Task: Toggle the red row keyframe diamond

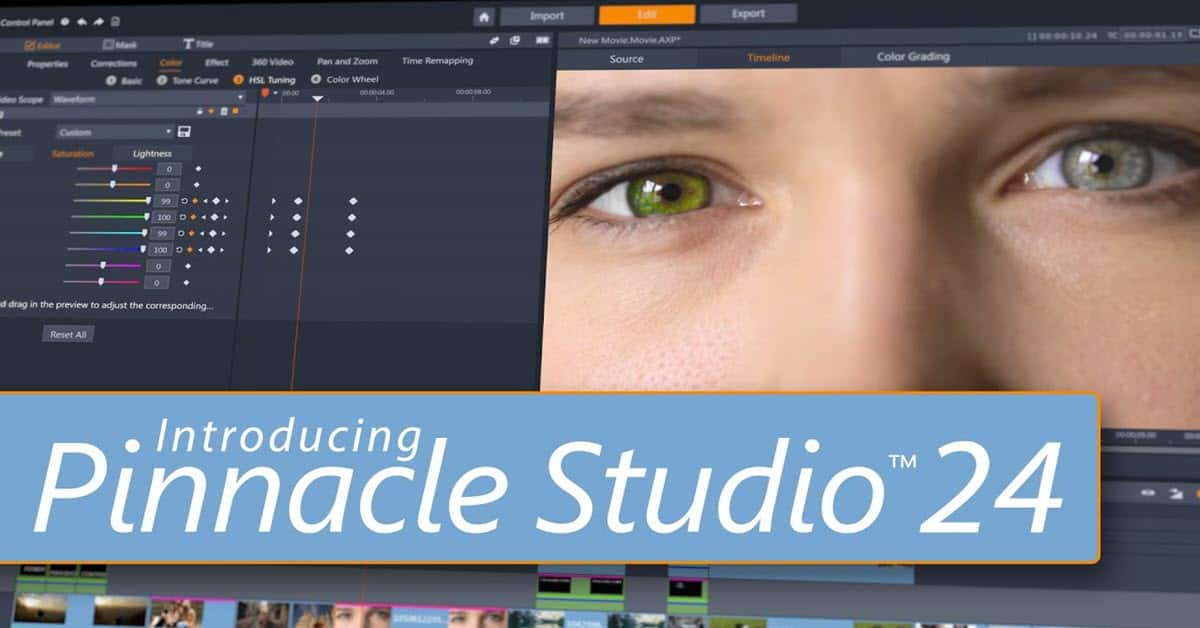Action: click(x=198, y=169)
